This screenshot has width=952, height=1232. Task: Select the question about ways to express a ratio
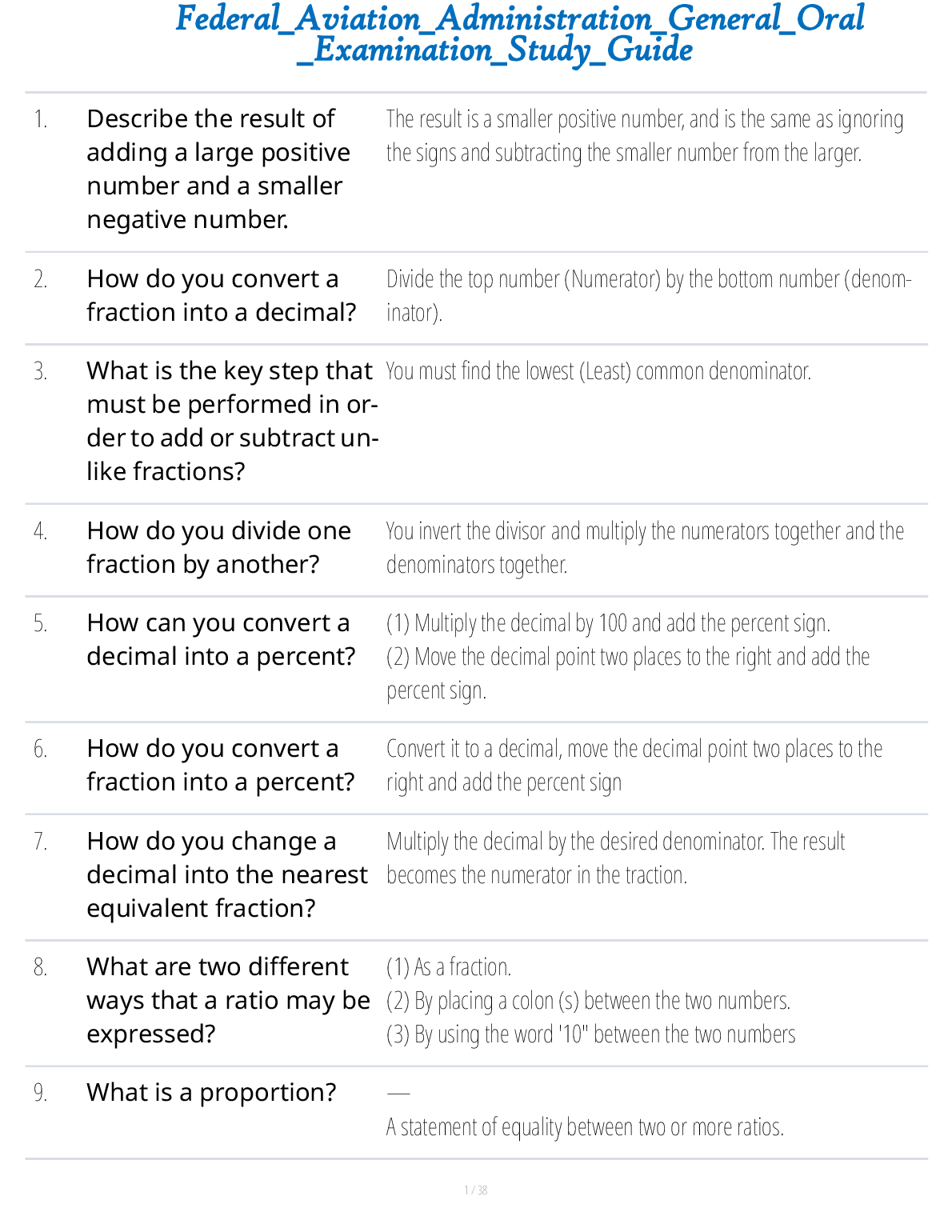(x=228, y=1000)
